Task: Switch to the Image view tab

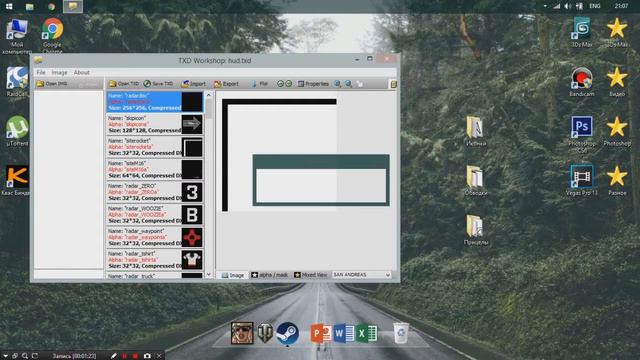Action: [233, 275]
